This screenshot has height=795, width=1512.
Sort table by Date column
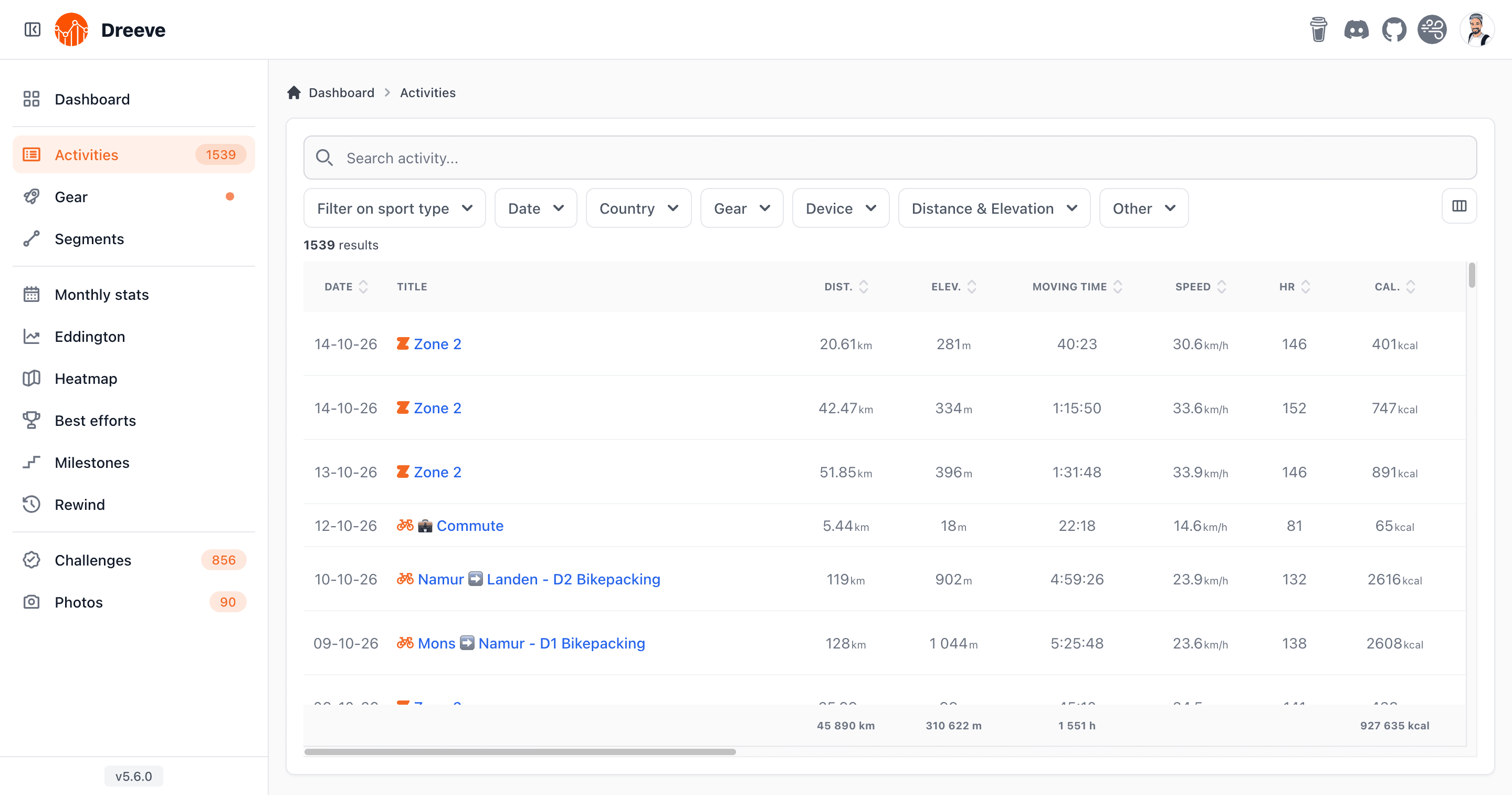(x=346, y=287)
